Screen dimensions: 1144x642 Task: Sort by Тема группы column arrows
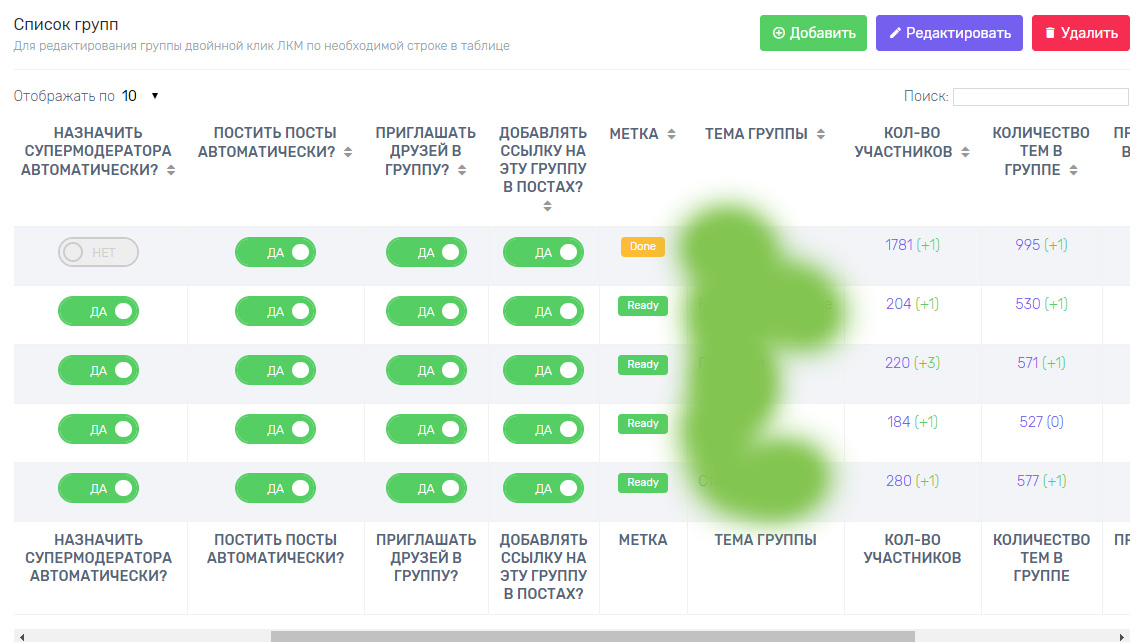tap(820, 134)
